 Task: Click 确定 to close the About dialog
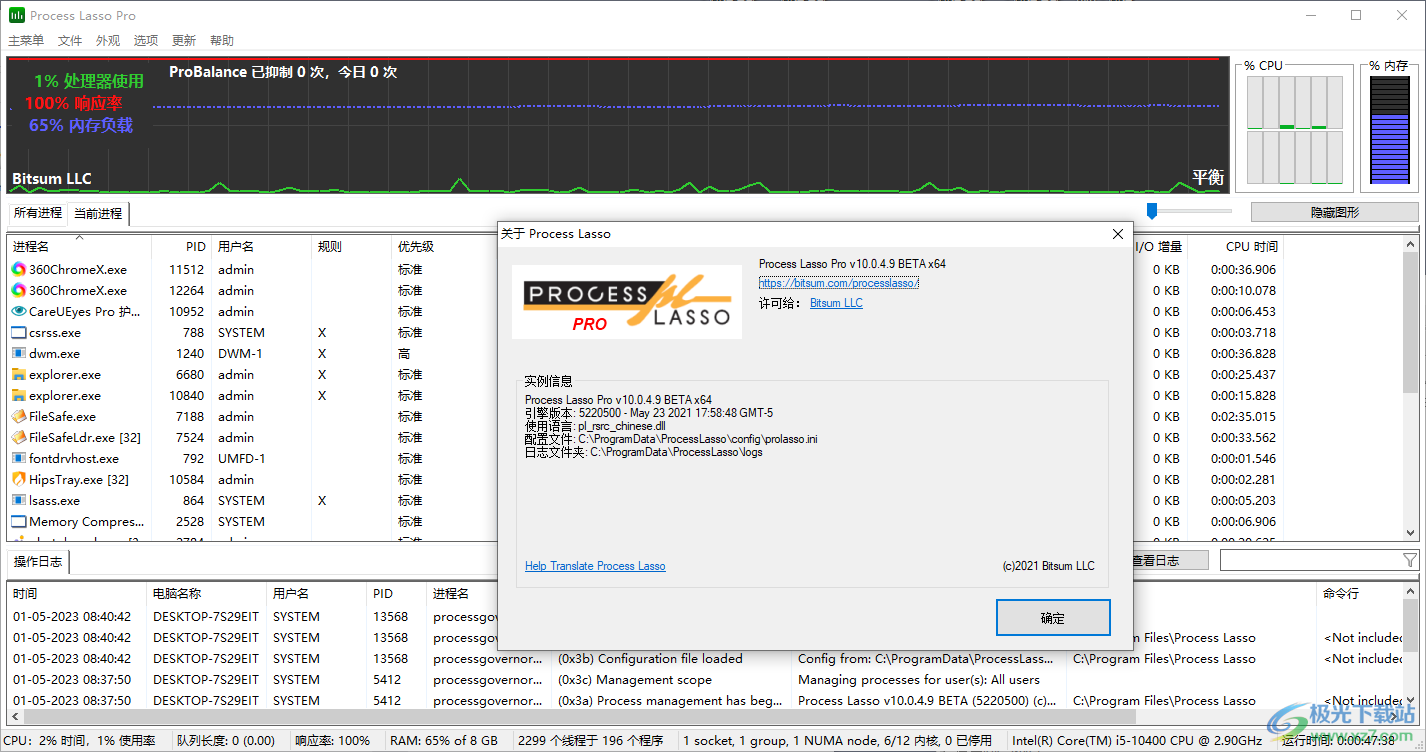tap(1053, 618)
